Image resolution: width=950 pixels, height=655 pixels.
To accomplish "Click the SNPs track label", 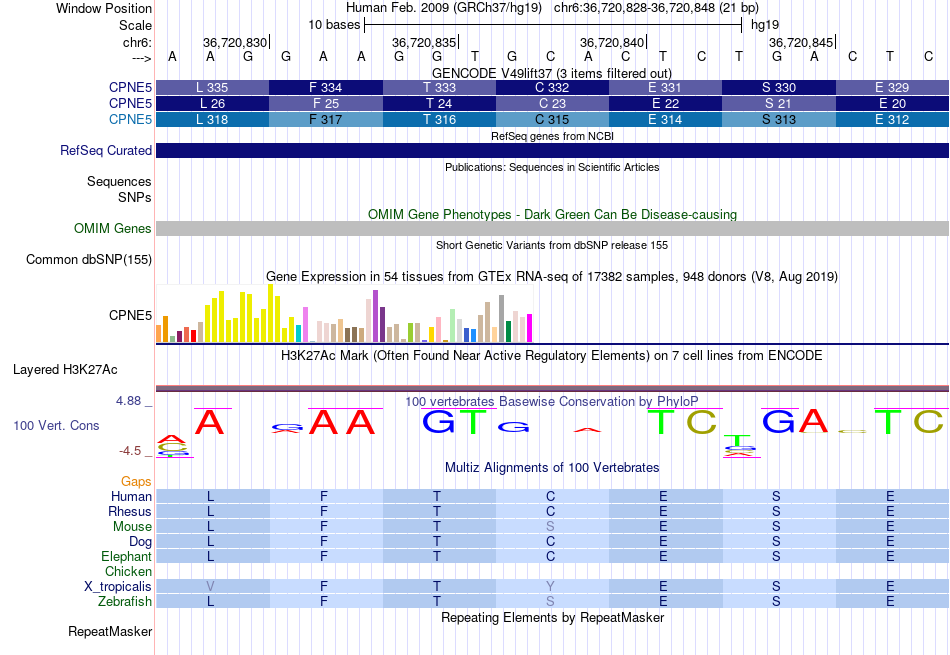I will 135,198.
